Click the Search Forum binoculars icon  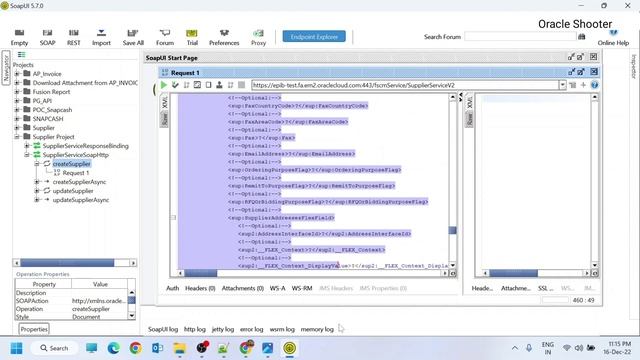[x=582, y=37]
